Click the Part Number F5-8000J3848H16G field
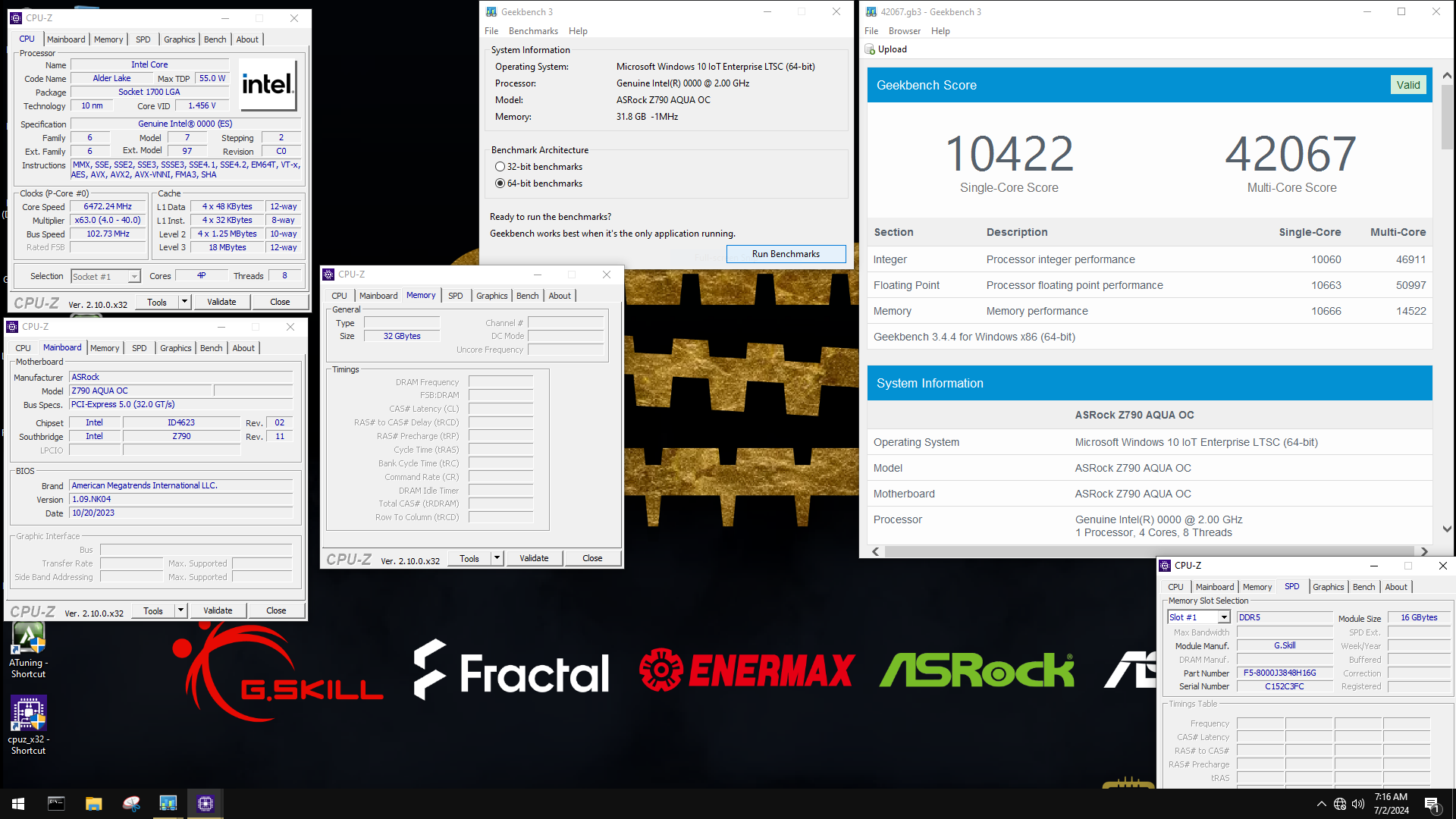The height and width of the screenshot is (819, 1456). 1284,673
